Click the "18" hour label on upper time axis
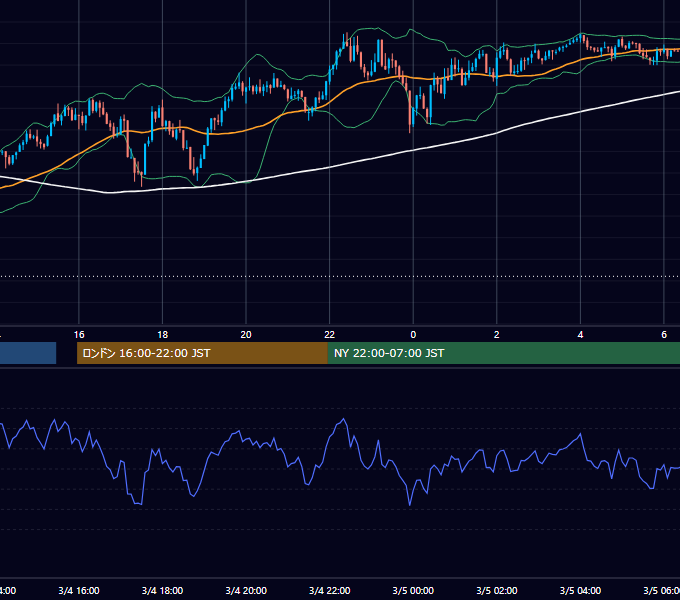 pyautogui.click(x=163, y=335)
